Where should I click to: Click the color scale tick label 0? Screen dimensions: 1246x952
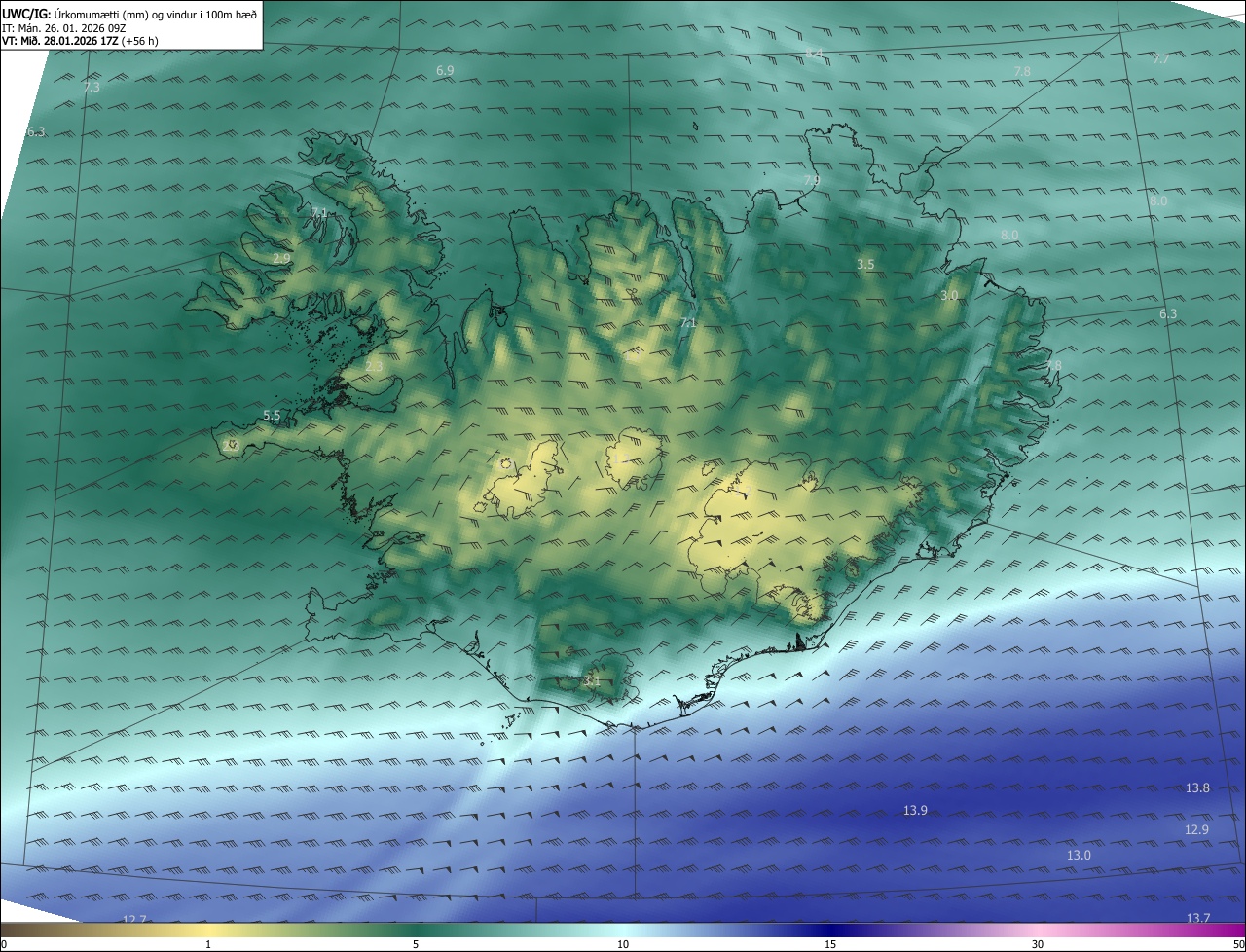click(4, 944)
